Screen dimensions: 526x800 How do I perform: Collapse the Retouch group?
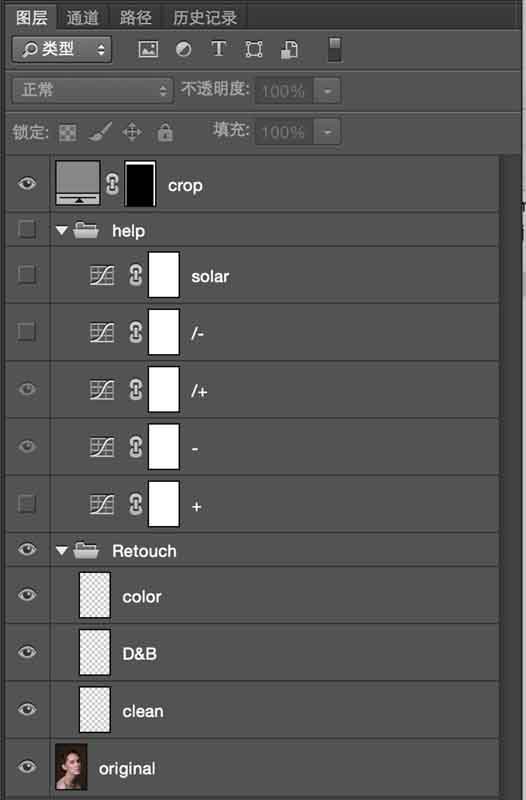tap(62, 551)
